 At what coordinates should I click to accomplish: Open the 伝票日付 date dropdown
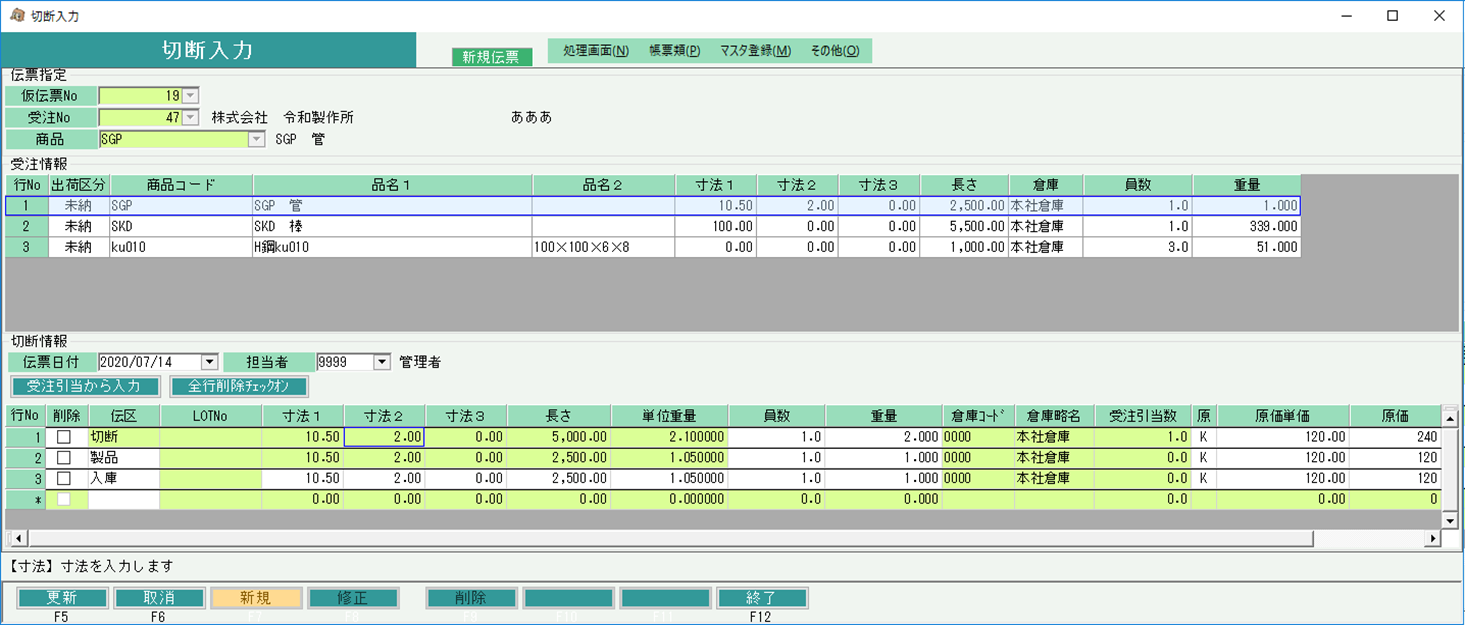(x=209, y=362)
